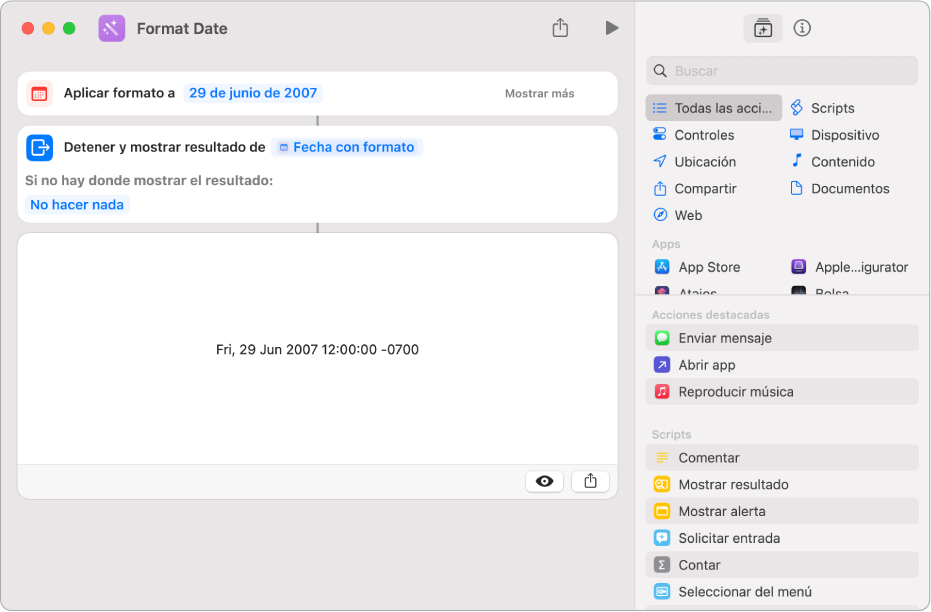Click the Fecha con formato variable token
This screenshot has width=931, height=612.
pyautogui.click(x=347, y=147)
